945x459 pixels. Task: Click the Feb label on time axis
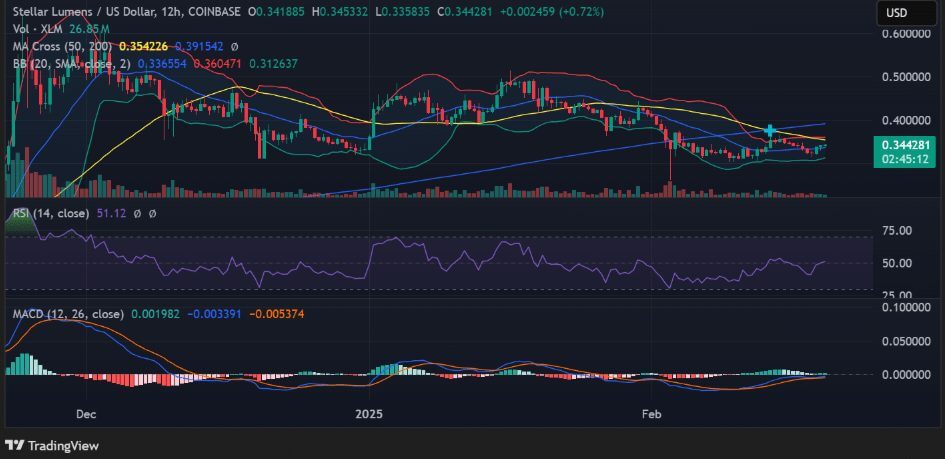coord(652,414)
